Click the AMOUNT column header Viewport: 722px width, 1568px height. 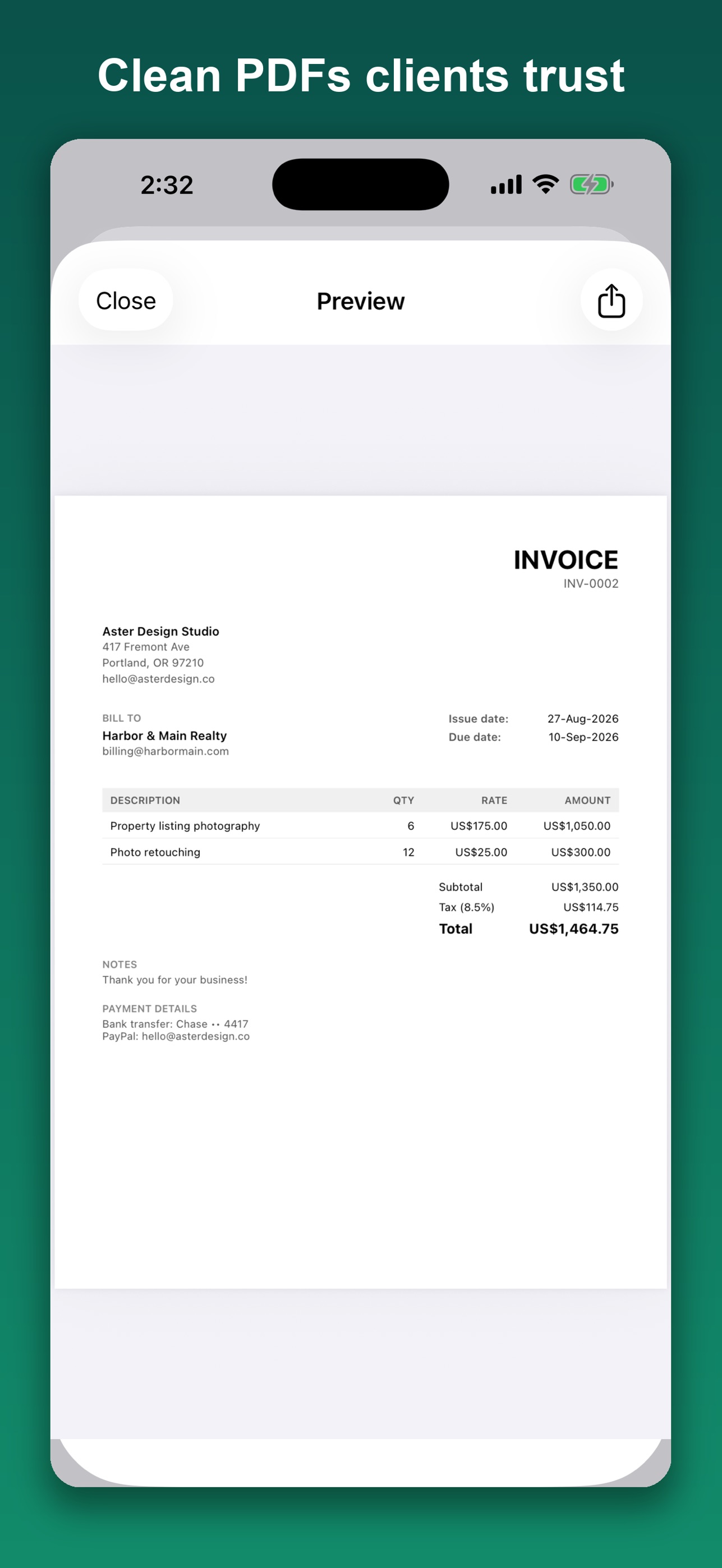coord(587,800)
